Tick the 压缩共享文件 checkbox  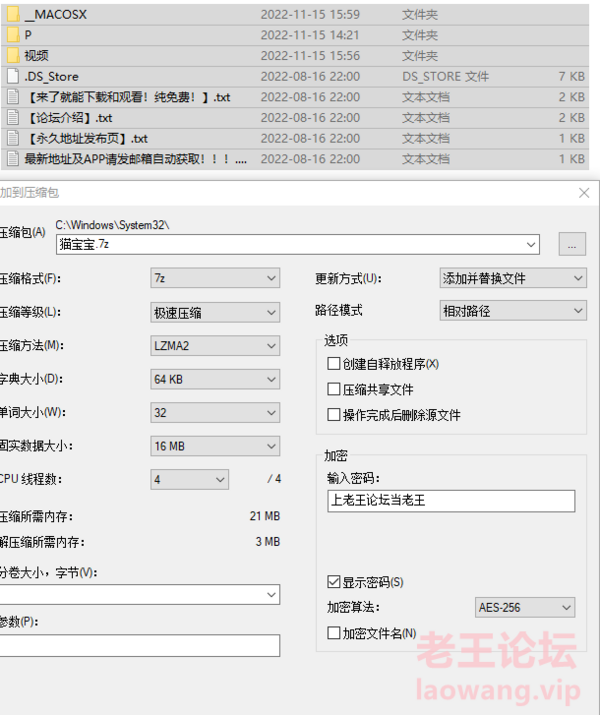(334, 389)
